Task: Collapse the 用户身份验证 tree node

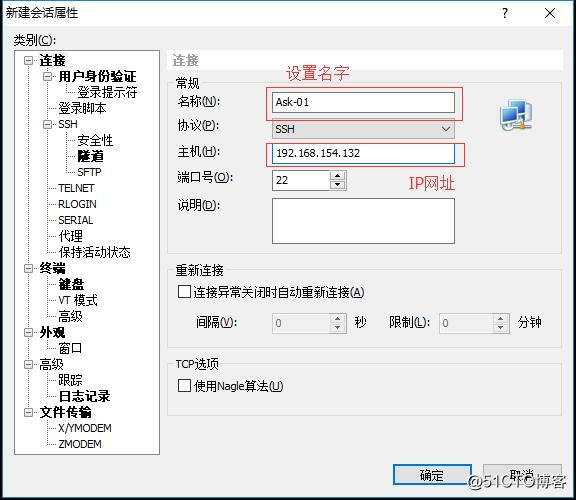Action: [47, 76]
